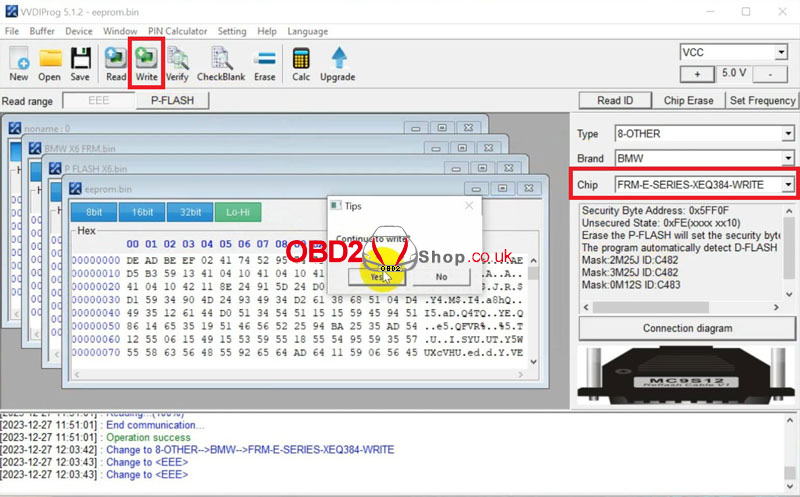Click the Chip Erase button
This screenshot has height=497, width=800.
688,101
